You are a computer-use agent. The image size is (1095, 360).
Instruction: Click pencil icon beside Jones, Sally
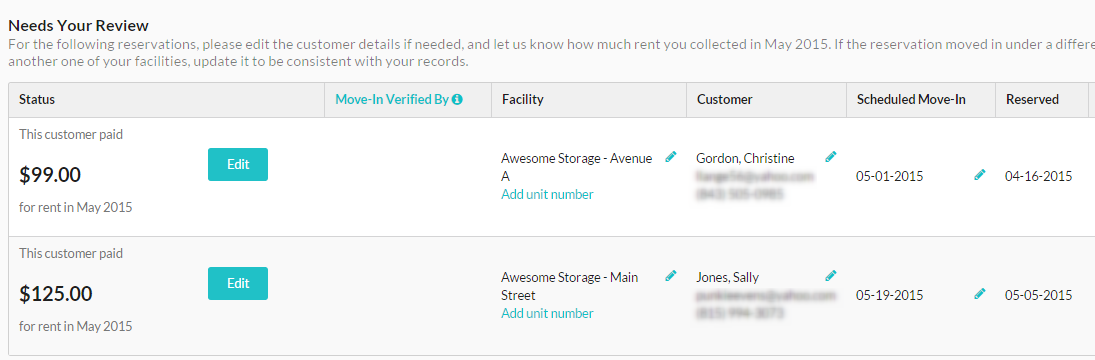coord(831,276)
